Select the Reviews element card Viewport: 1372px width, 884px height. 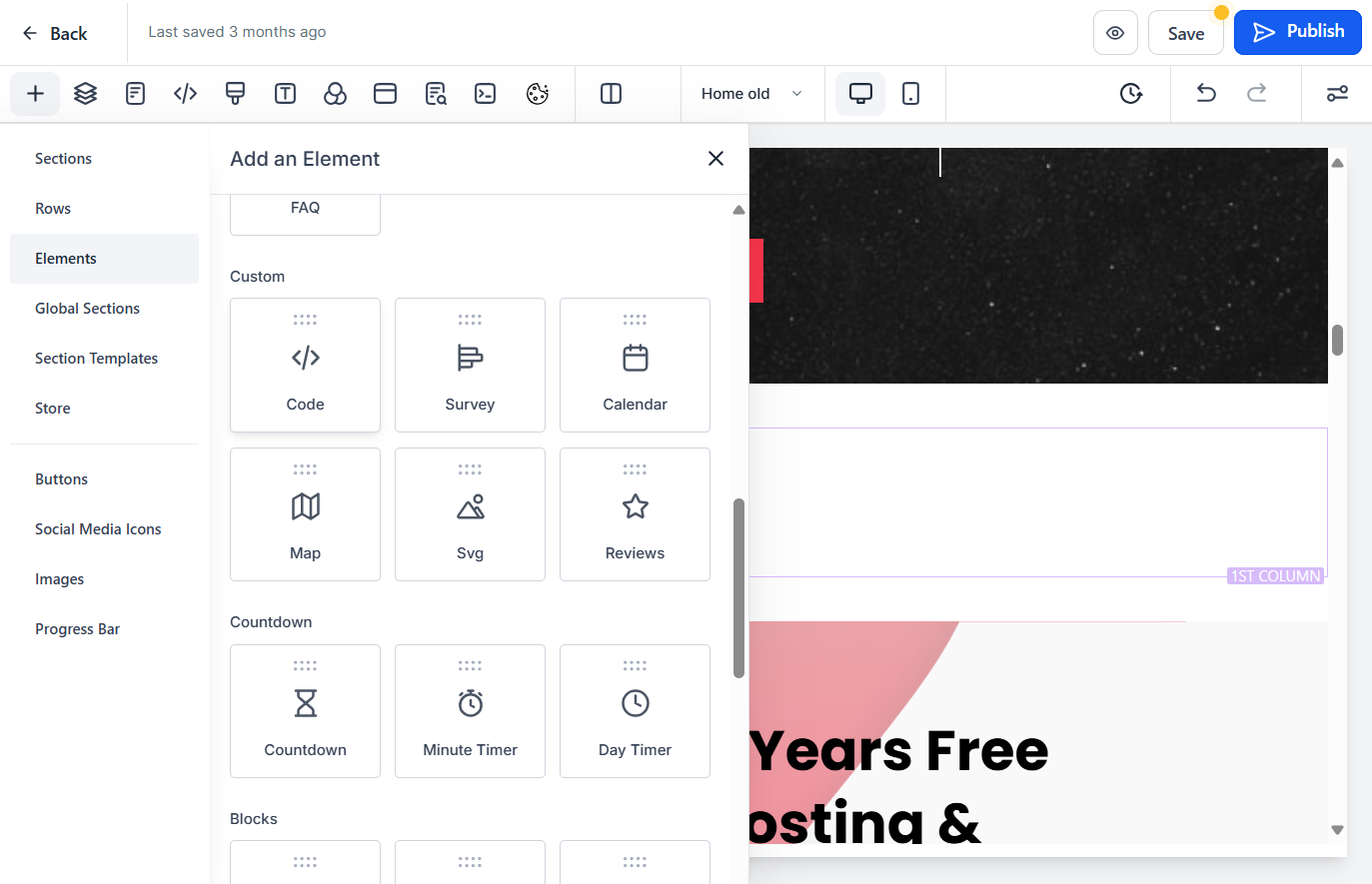coord(635,514)
